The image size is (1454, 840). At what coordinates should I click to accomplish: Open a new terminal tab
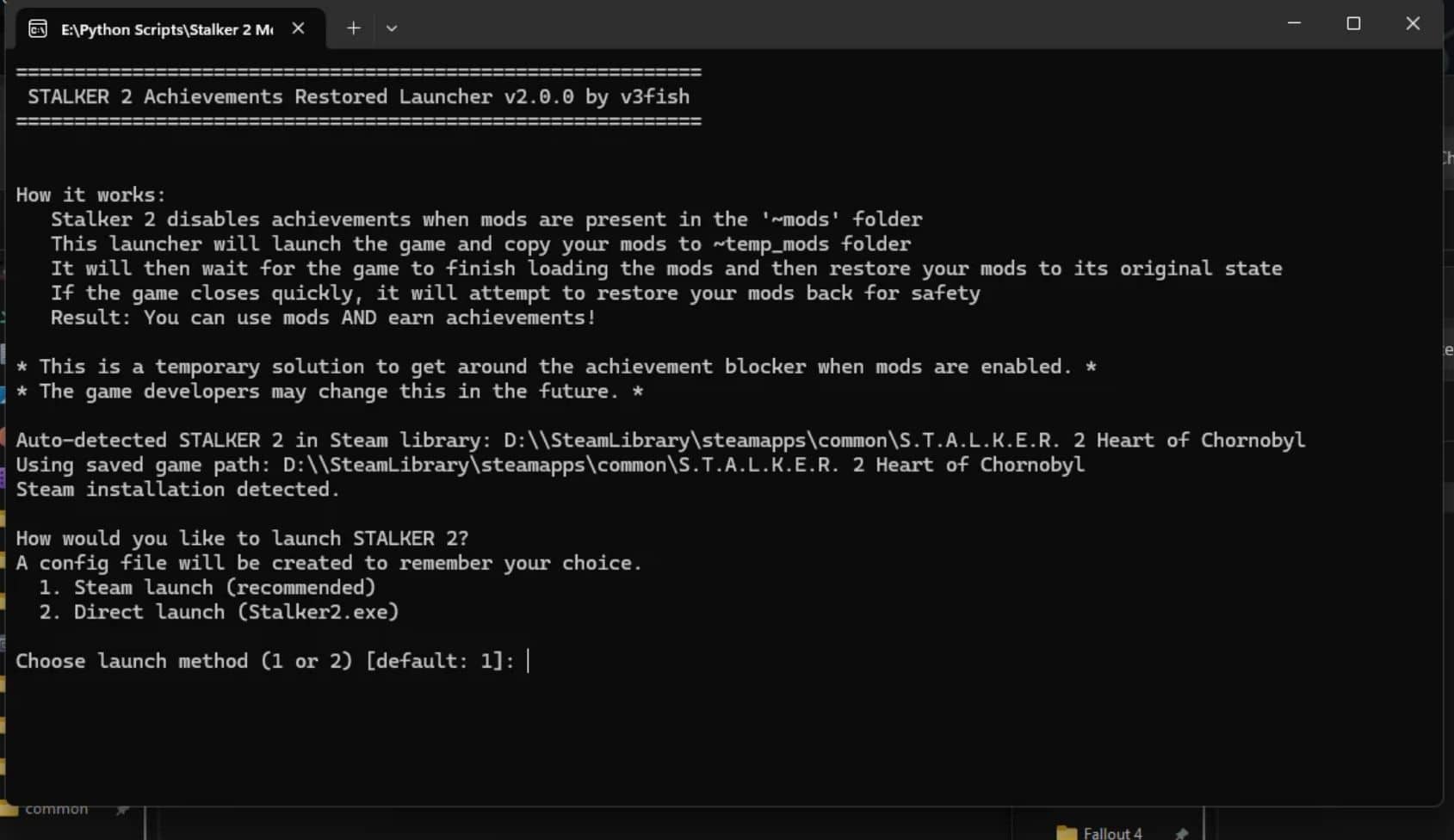(x=353, y=28)
